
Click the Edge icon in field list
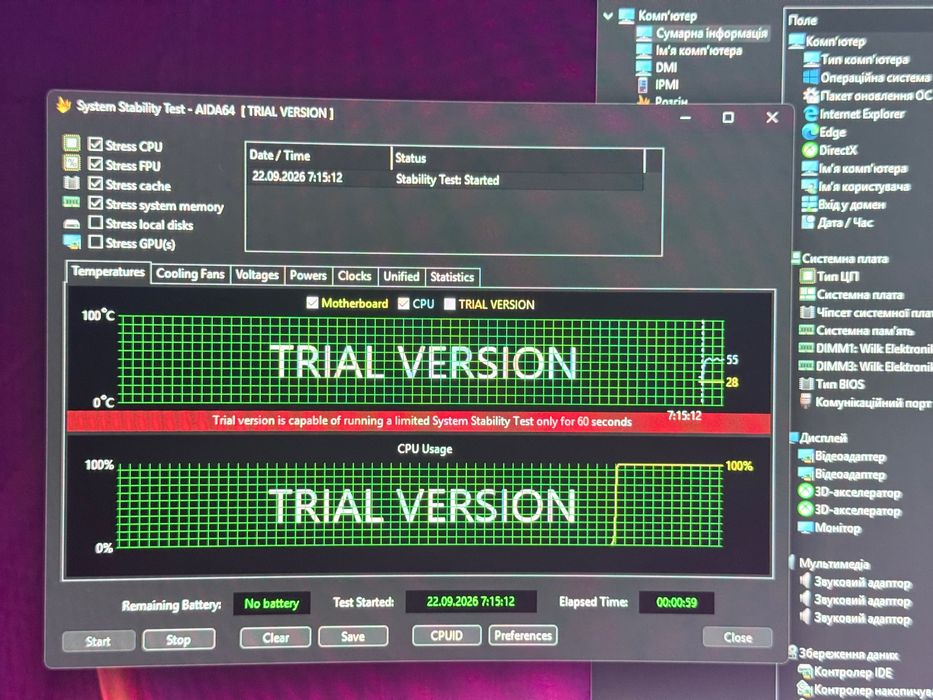click(809, 132)
